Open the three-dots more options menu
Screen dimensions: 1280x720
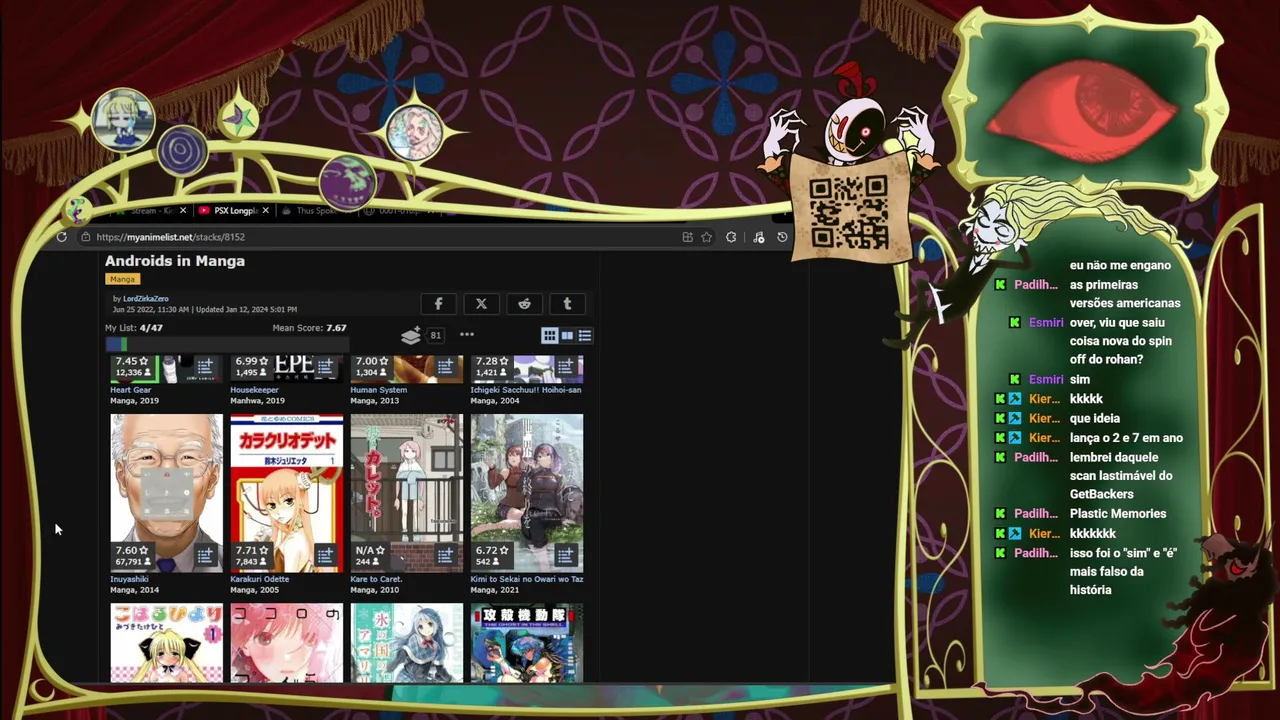tap(467, 335)
